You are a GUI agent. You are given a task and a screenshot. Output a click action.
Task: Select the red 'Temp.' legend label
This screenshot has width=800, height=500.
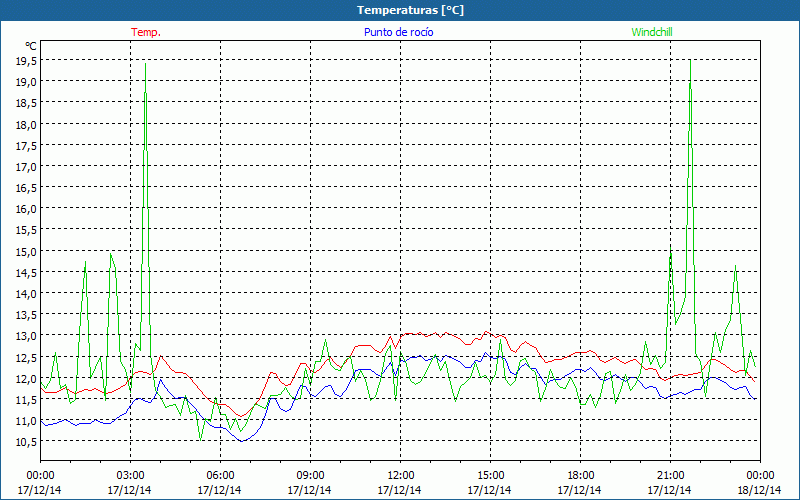click(146, 32)
